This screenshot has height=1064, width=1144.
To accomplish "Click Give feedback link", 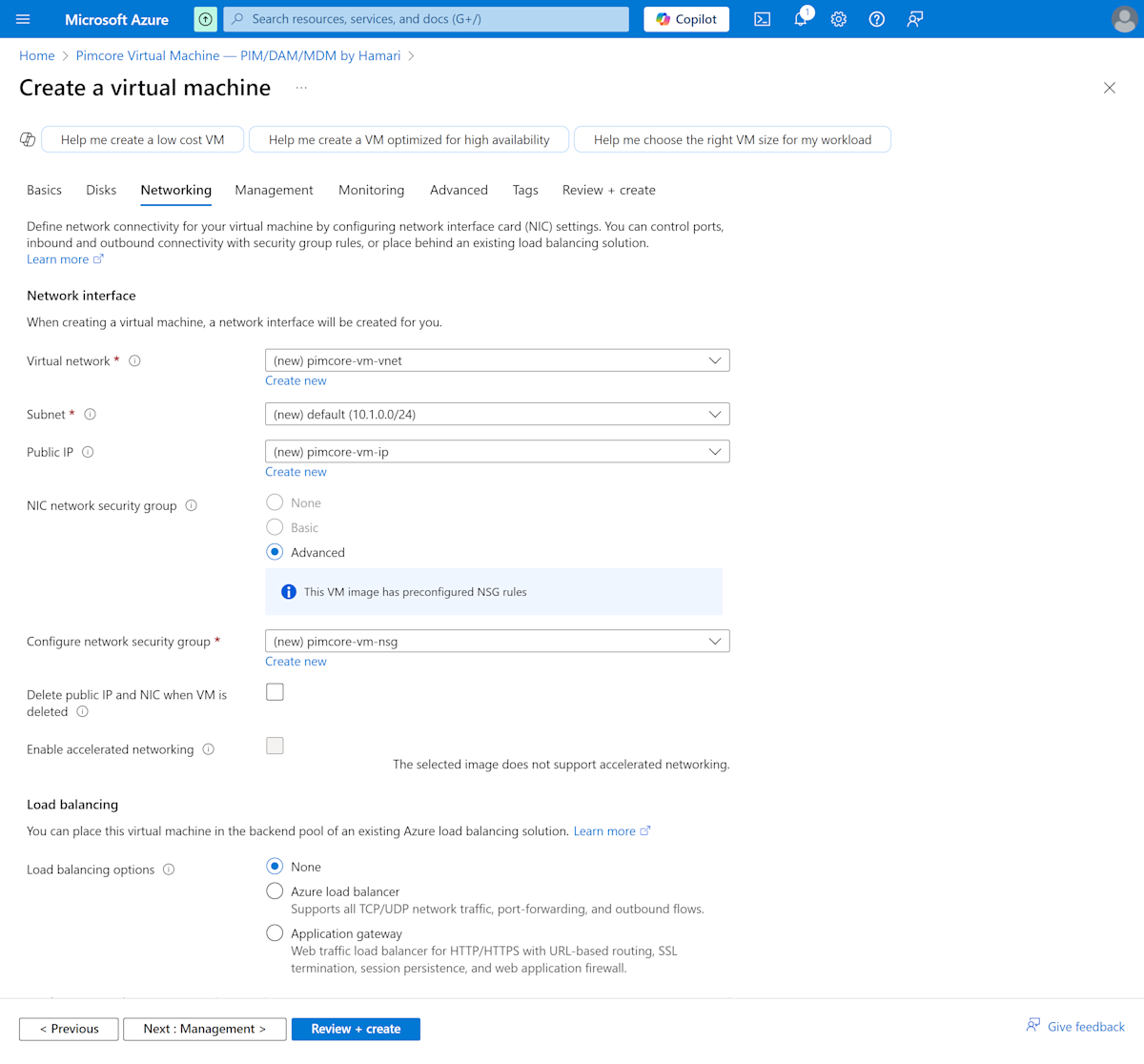I will tap(1086, 1027).
